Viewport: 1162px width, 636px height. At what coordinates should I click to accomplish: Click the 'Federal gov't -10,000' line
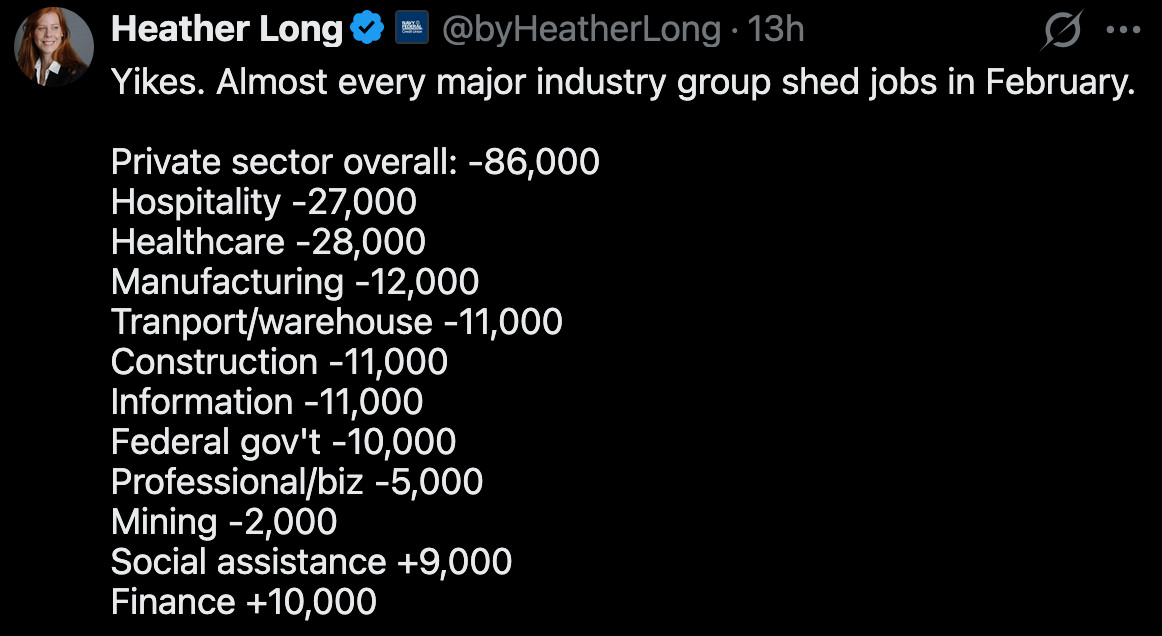click(x=284, y=442)
